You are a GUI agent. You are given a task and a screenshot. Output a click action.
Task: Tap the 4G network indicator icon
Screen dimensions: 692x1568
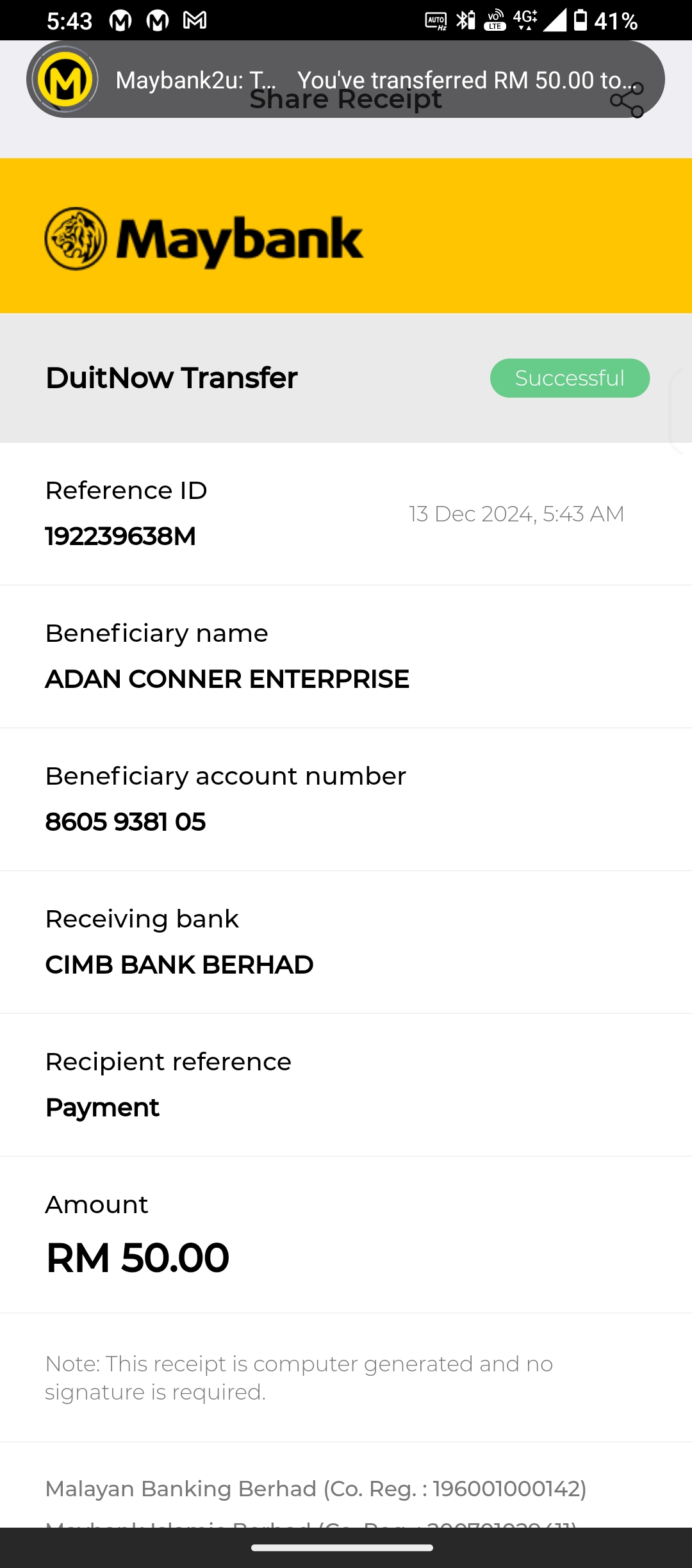pyautogui.click(x=525, y=19)
